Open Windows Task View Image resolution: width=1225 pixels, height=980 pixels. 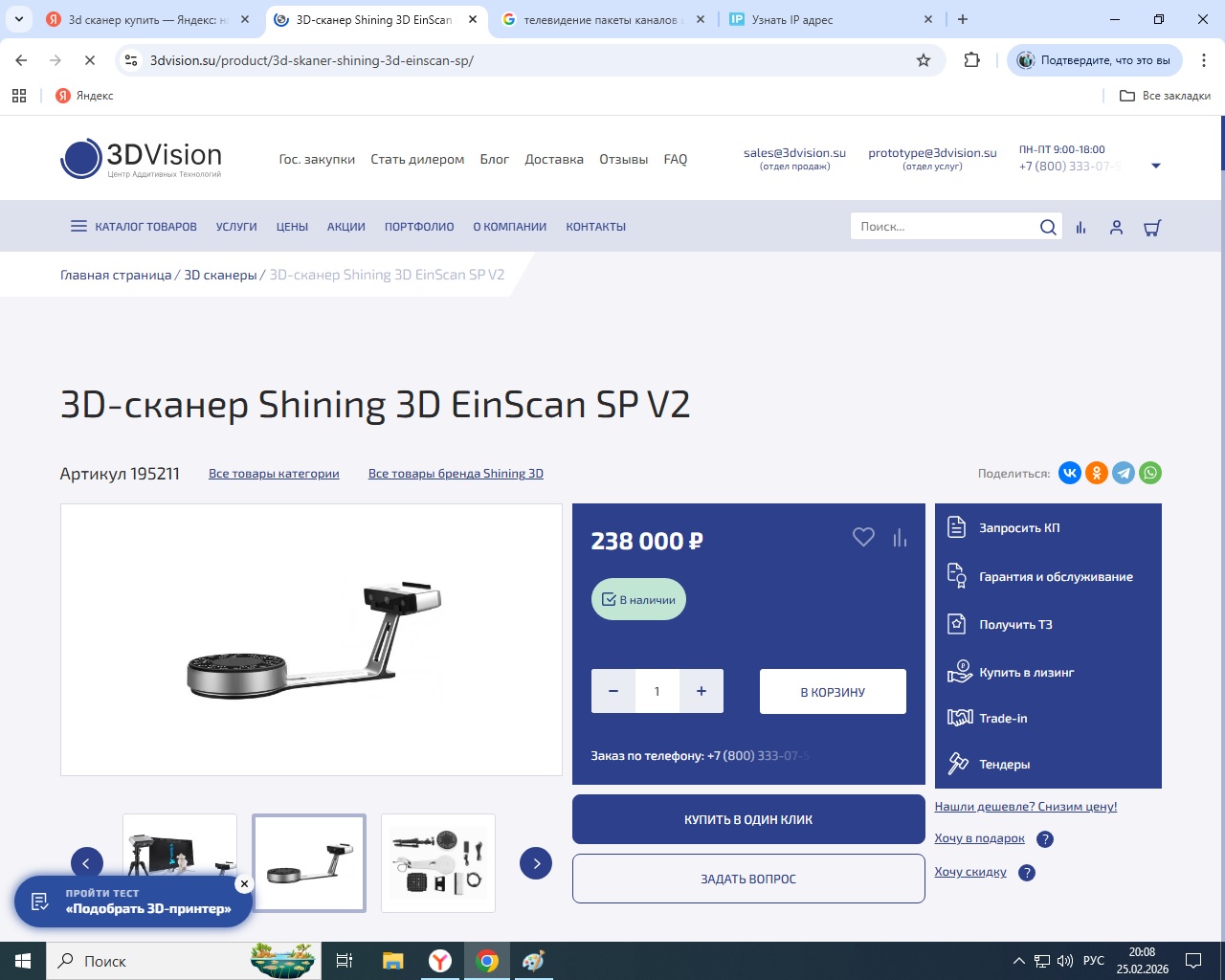coord(345,961)
